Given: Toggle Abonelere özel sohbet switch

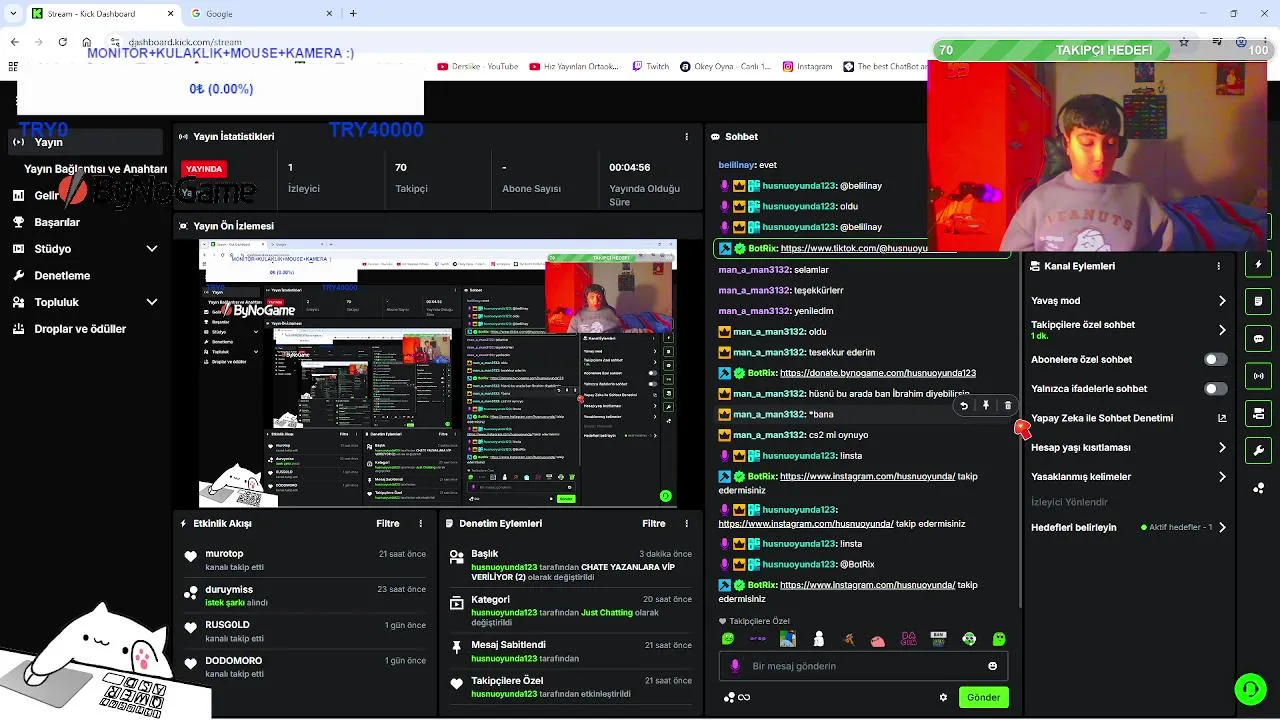Looking at the screenshot, I should pyautogui.click(x=1215, y=360).
